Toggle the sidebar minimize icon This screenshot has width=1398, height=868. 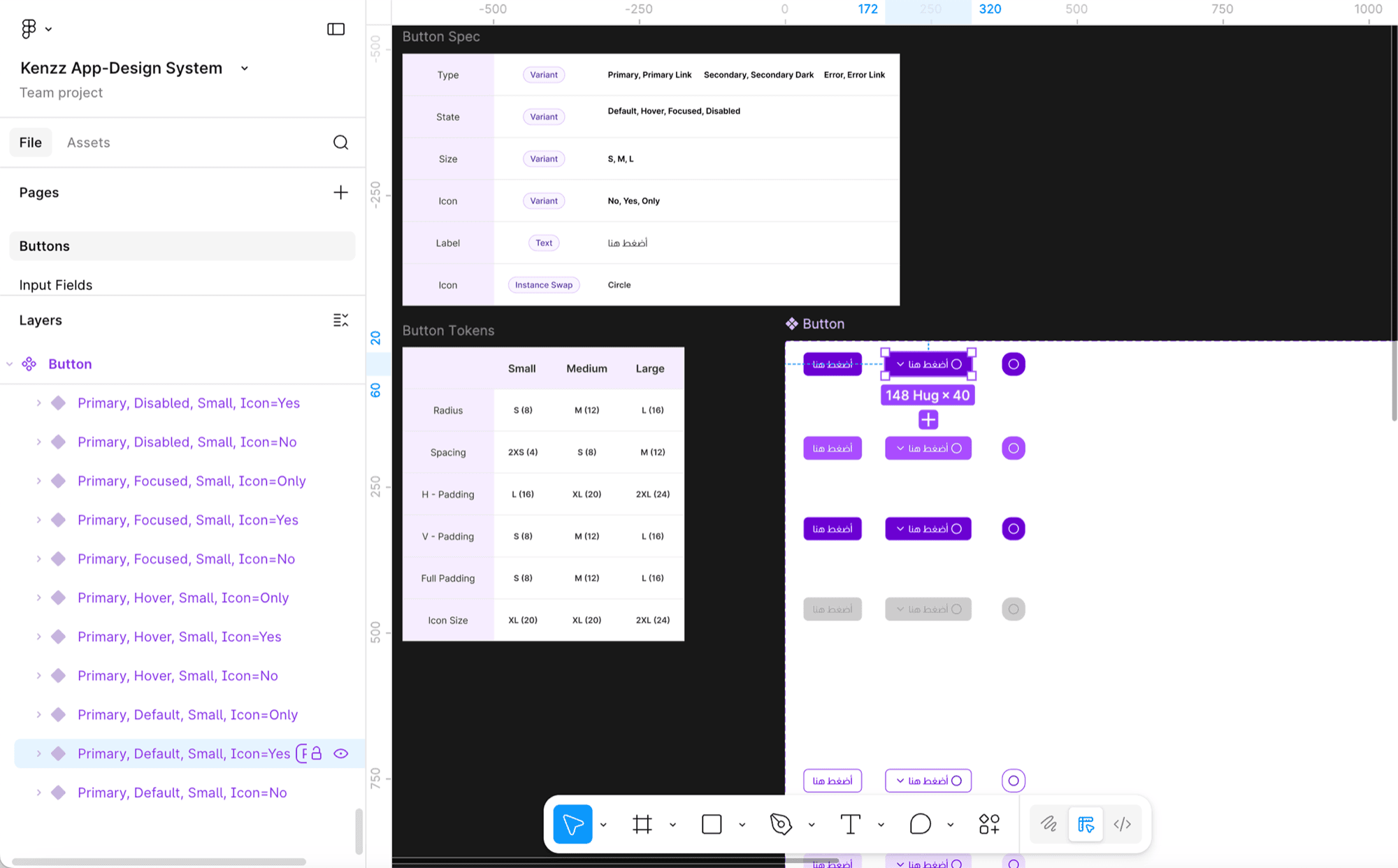(x=336, y=29)
